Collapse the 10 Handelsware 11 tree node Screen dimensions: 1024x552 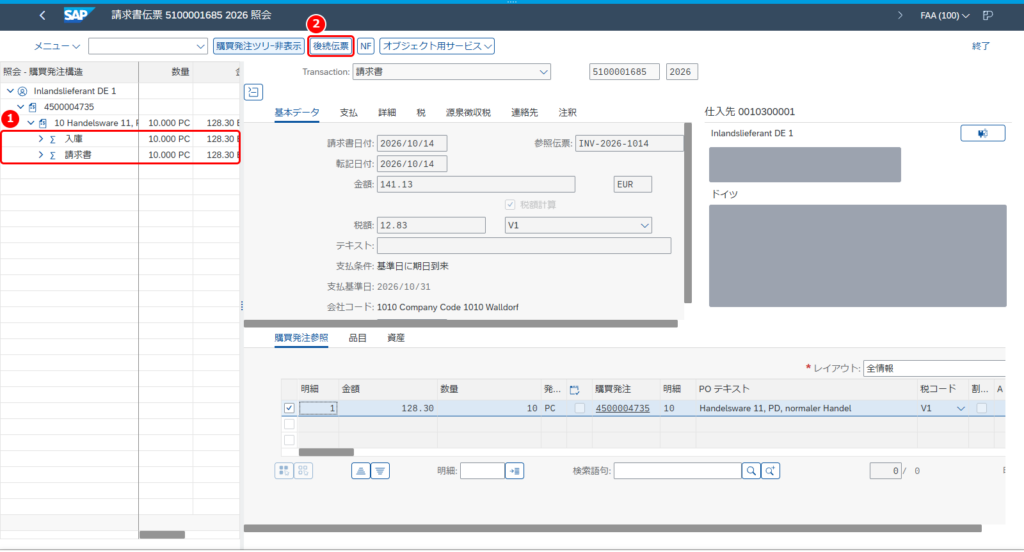pos(31,123)
